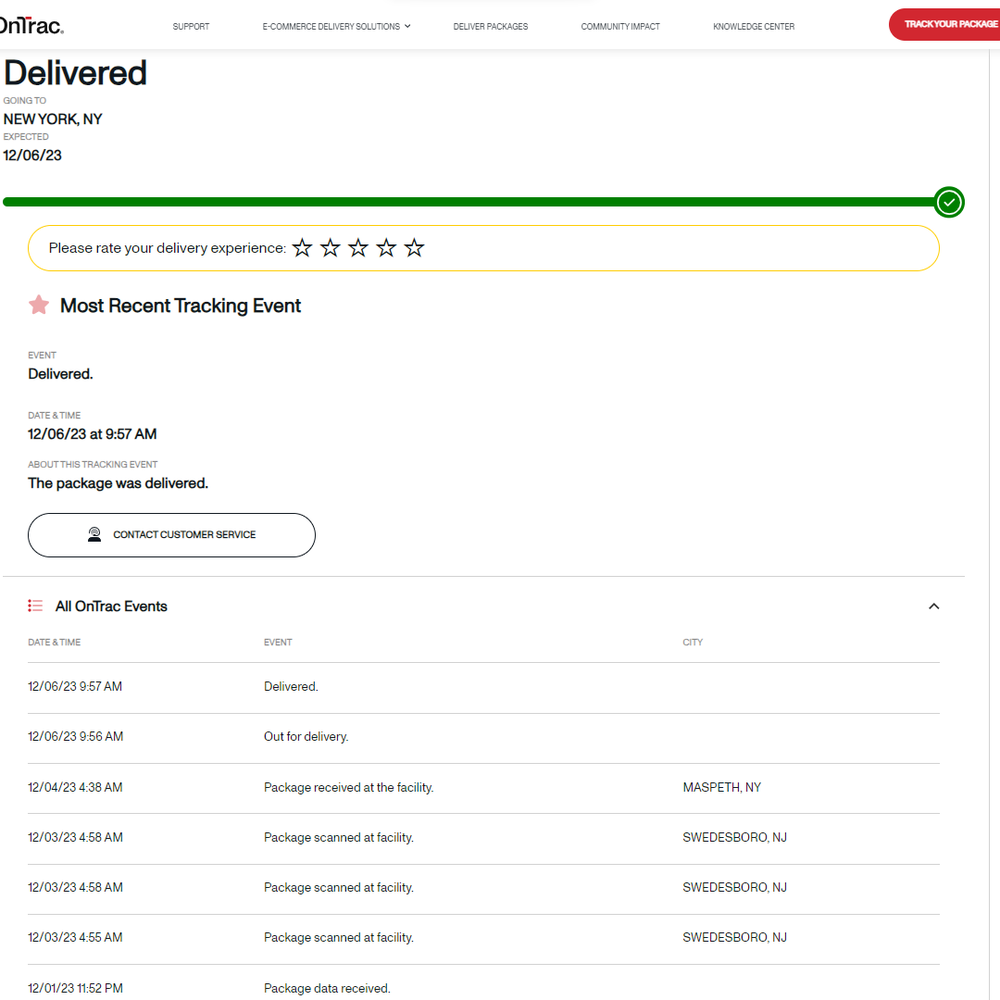Click the Delivered. event in the table
Image resolution: width=1000 pixels, height=1000 pixels.
tap(291, 686)
